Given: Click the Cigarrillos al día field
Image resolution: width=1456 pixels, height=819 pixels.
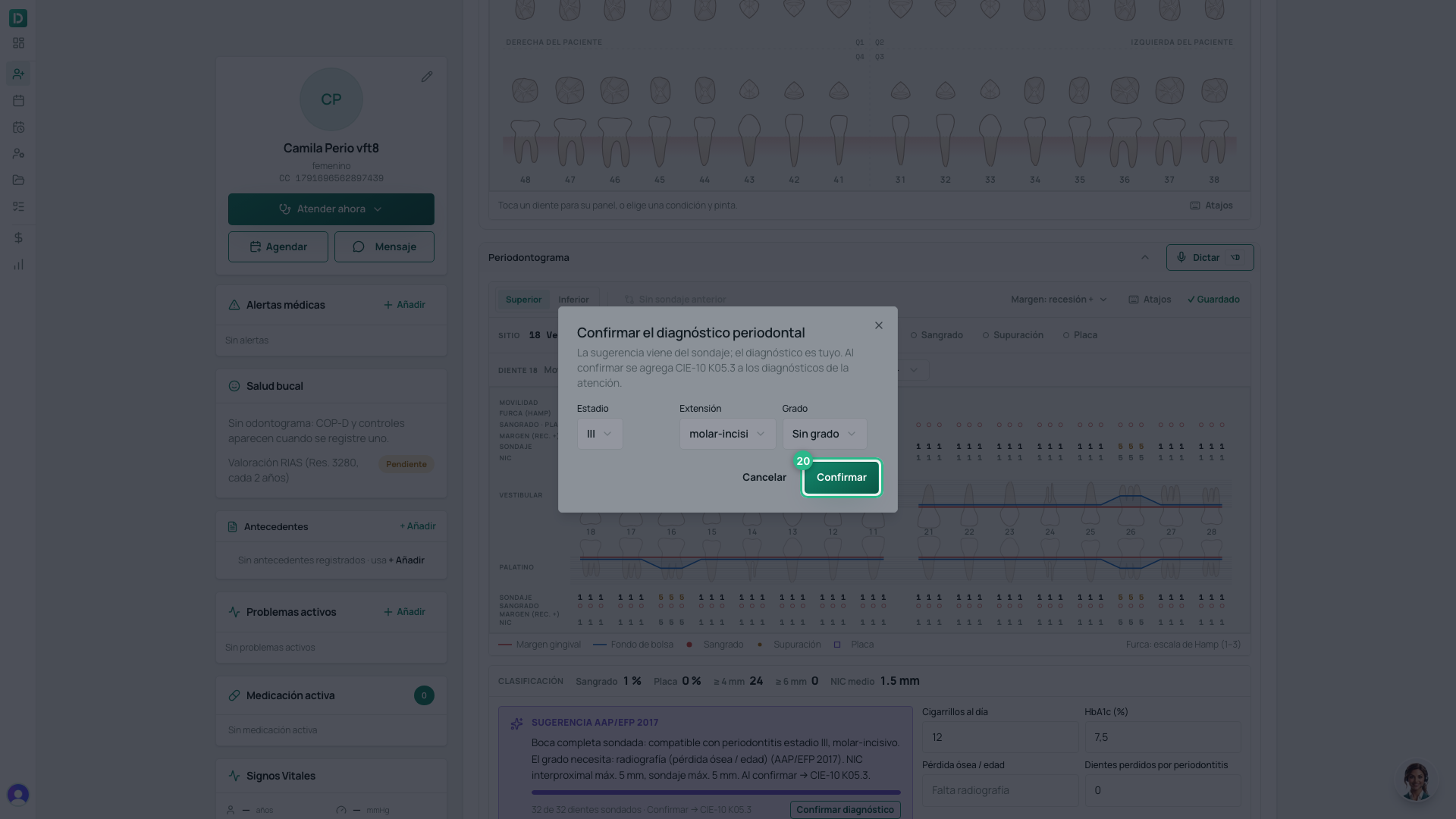Looking at the screenshot, I should (1000, 737).
